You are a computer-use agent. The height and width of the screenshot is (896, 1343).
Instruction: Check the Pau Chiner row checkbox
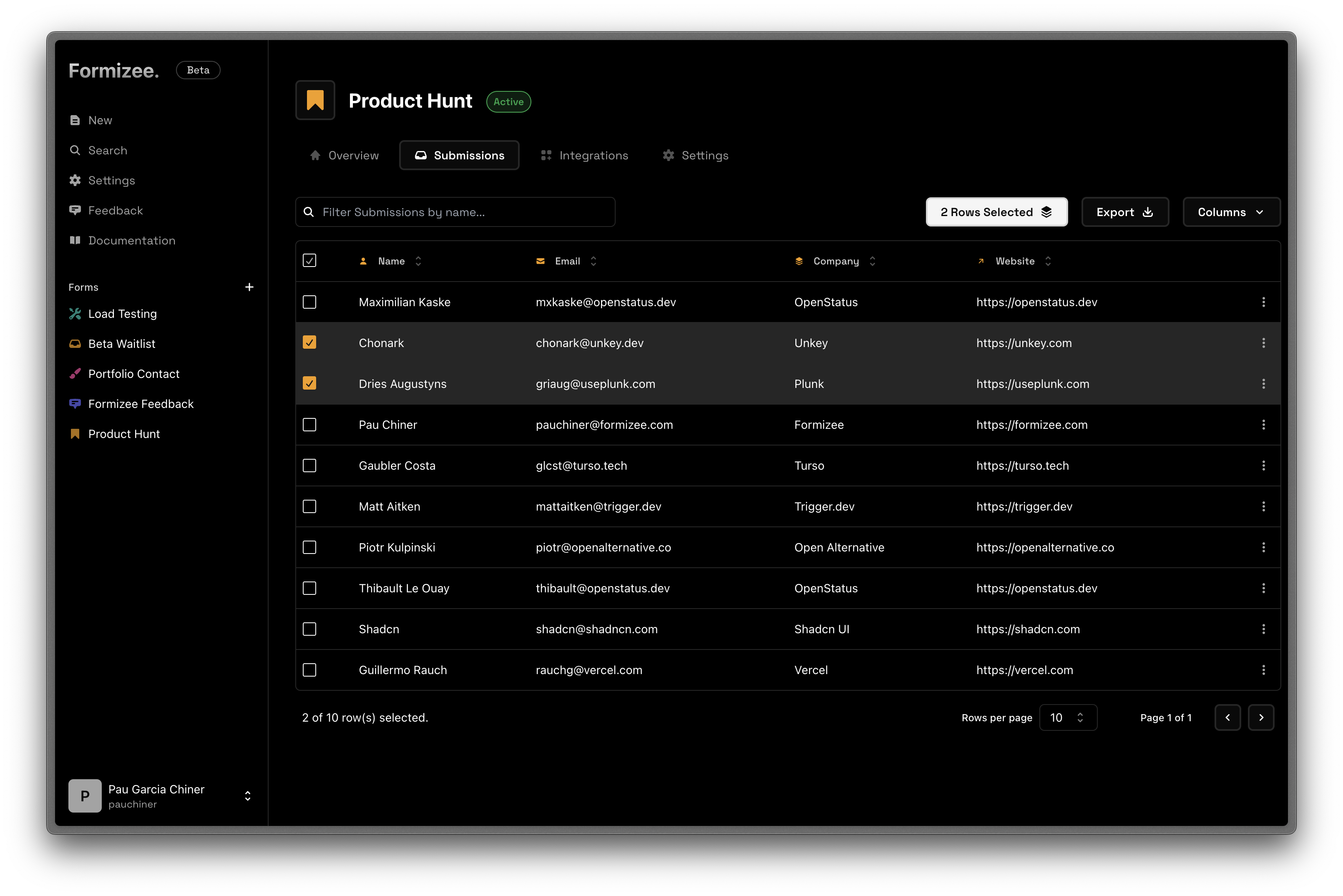(x=309, y=425)
